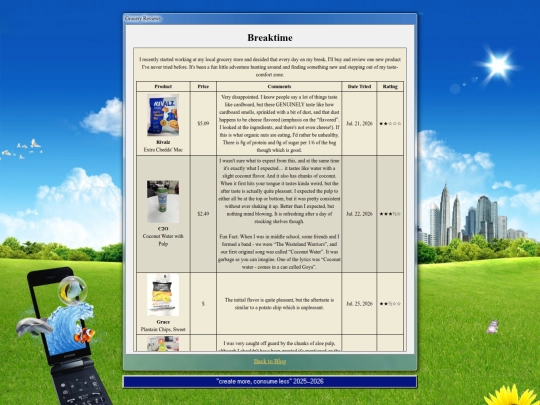The width and height of the screenshot is (540, 405).
Task: Click the aloe pulp comment in last row
Action: coord(279,346)
